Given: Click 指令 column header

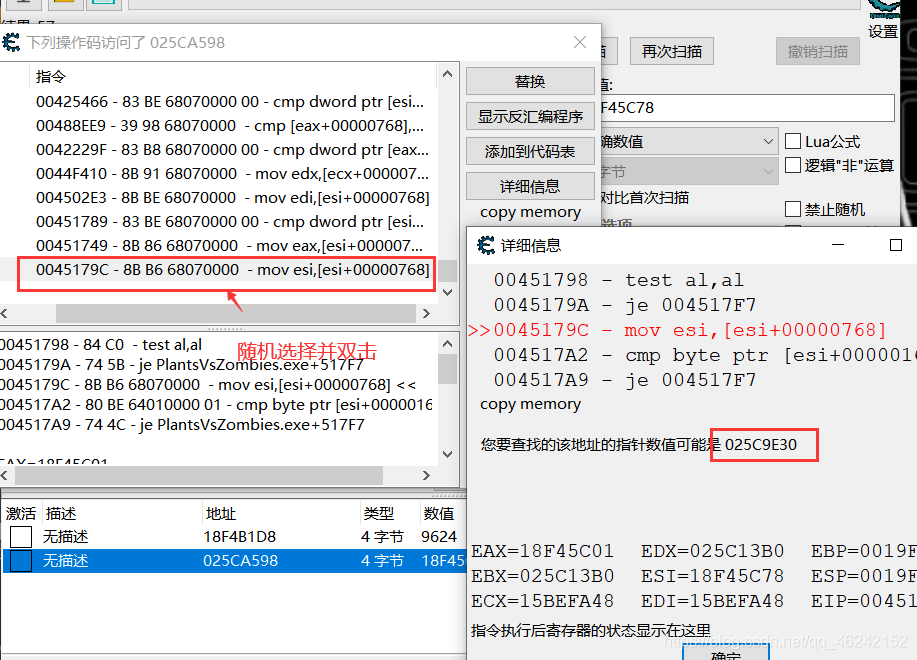Looking at the screenshot, I should pyautogui.click(x=51, y=77).
